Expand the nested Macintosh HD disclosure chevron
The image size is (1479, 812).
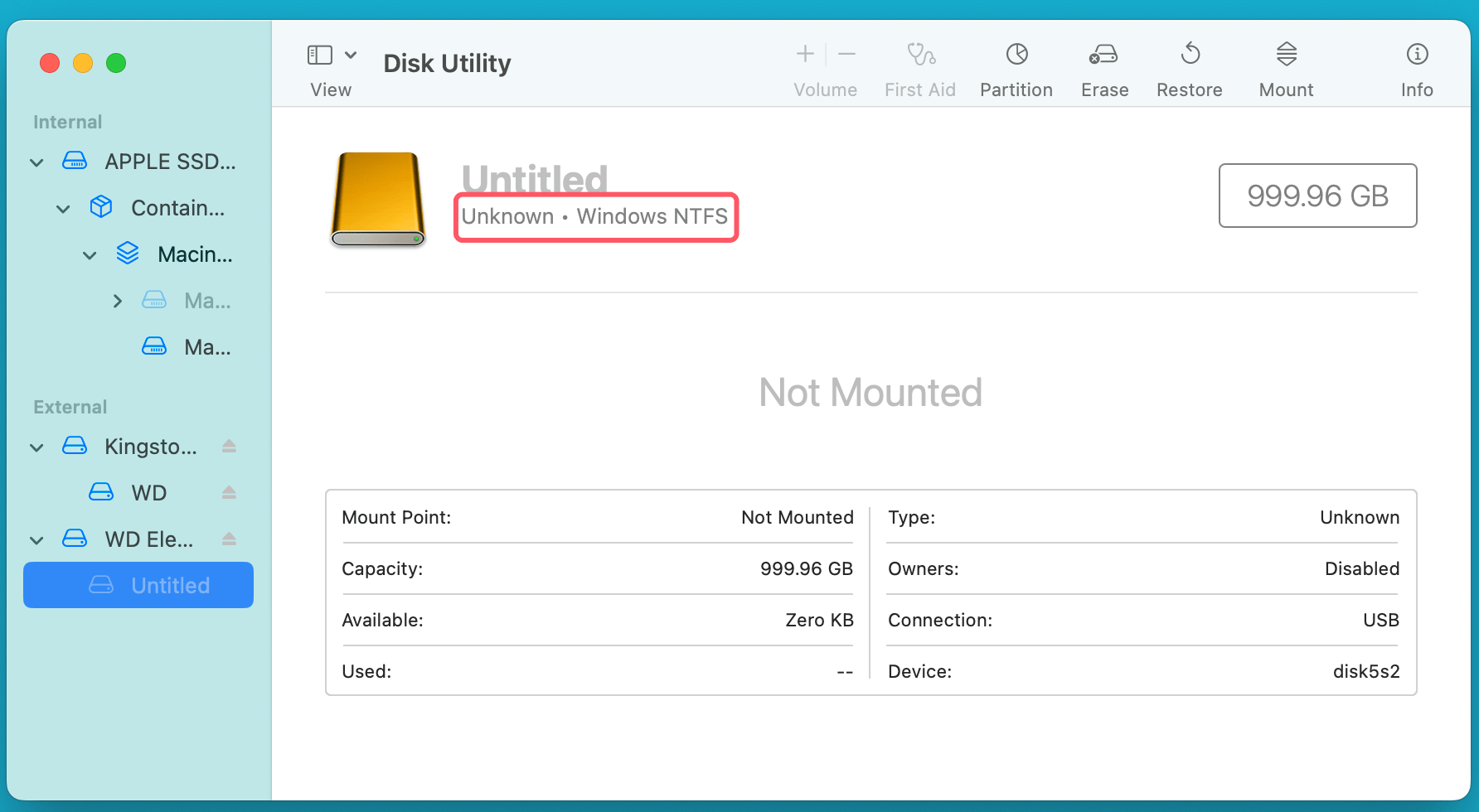pyautogui.click(x=116, y=301)
